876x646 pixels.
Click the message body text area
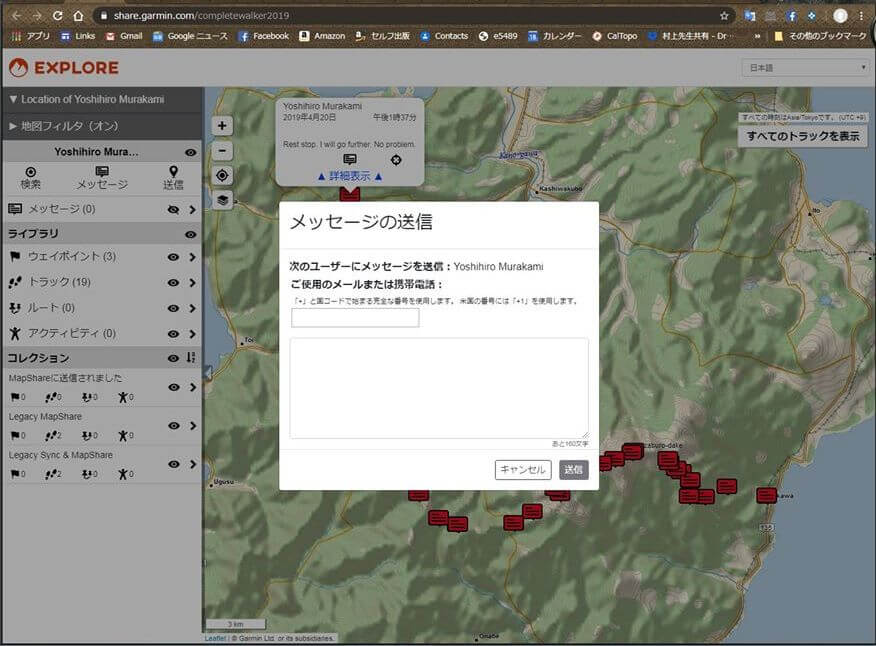click(x=439, y=388)
